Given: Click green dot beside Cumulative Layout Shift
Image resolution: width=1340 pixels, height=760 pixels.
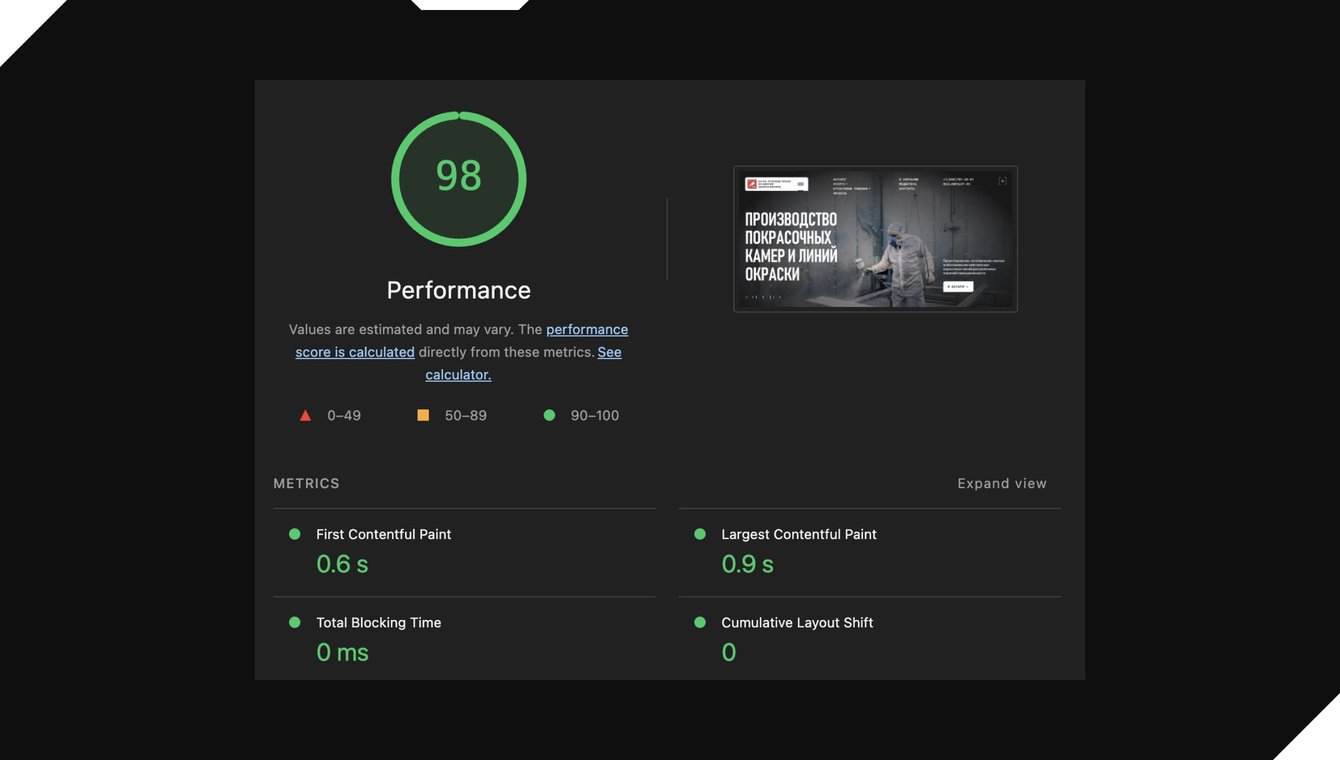Looking at the screenshot, I should tap(700, 622).
